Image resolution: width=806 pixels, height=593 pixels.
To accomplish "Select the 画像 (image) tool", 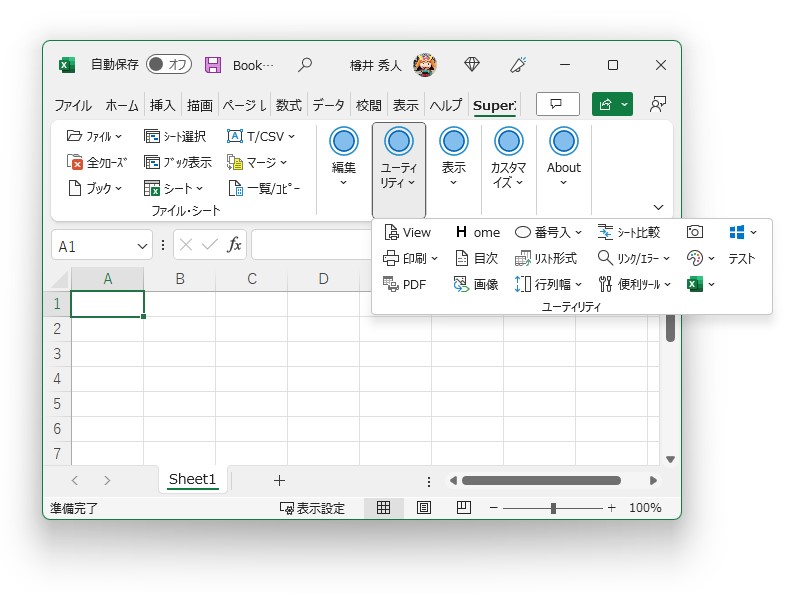I will [477, 284].
